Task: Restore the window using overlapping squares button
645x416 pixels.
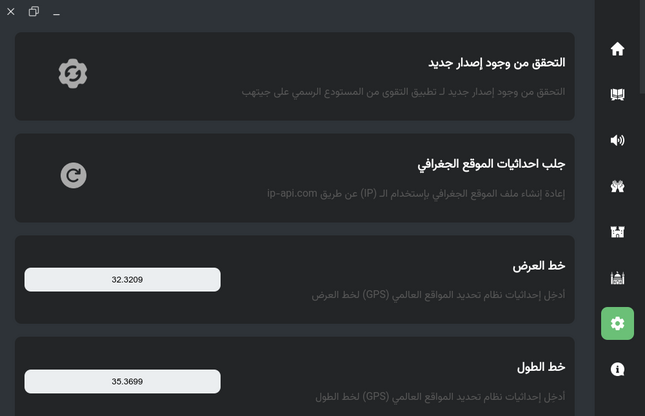Action: click(x=34, y=12)
